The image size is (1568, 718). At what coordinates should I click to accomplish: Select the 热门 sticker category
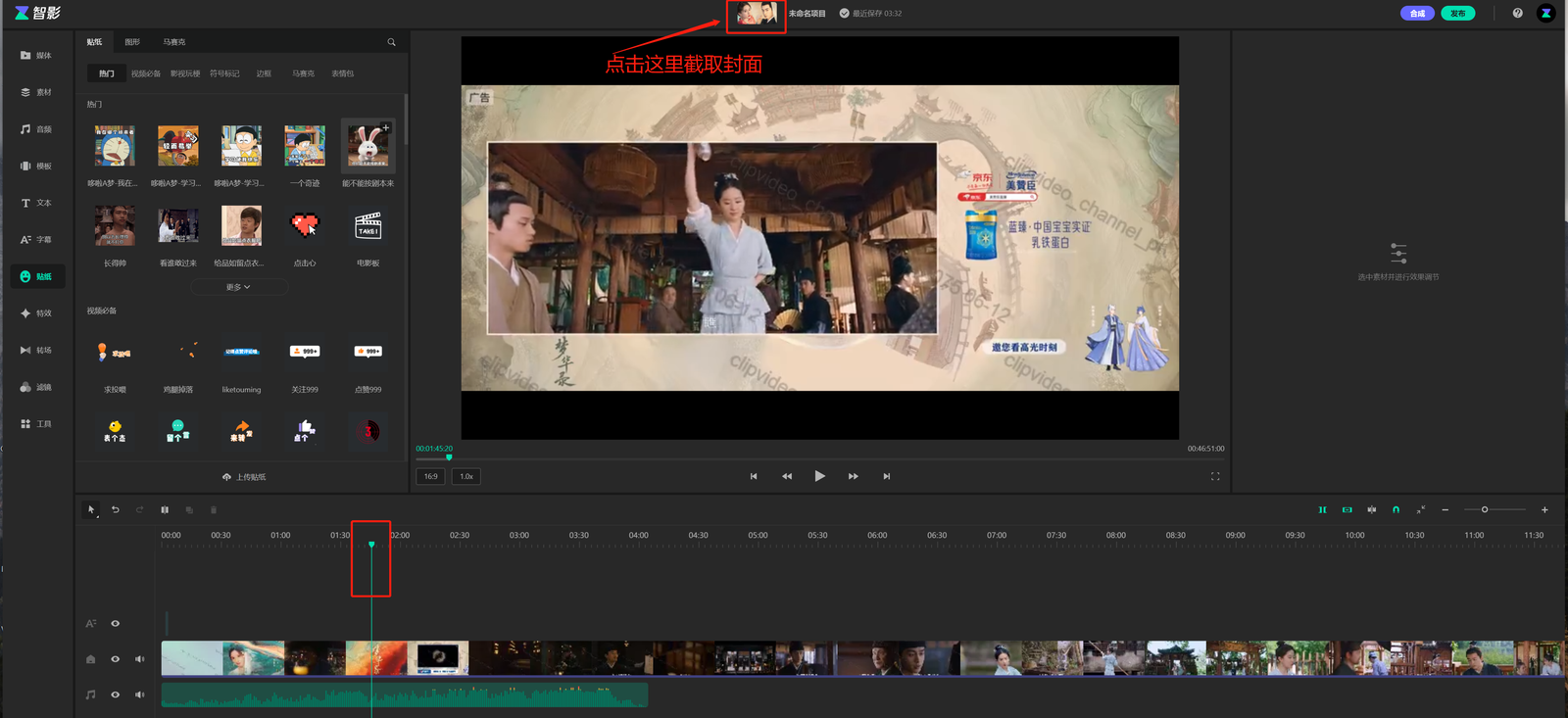(107, 73)
